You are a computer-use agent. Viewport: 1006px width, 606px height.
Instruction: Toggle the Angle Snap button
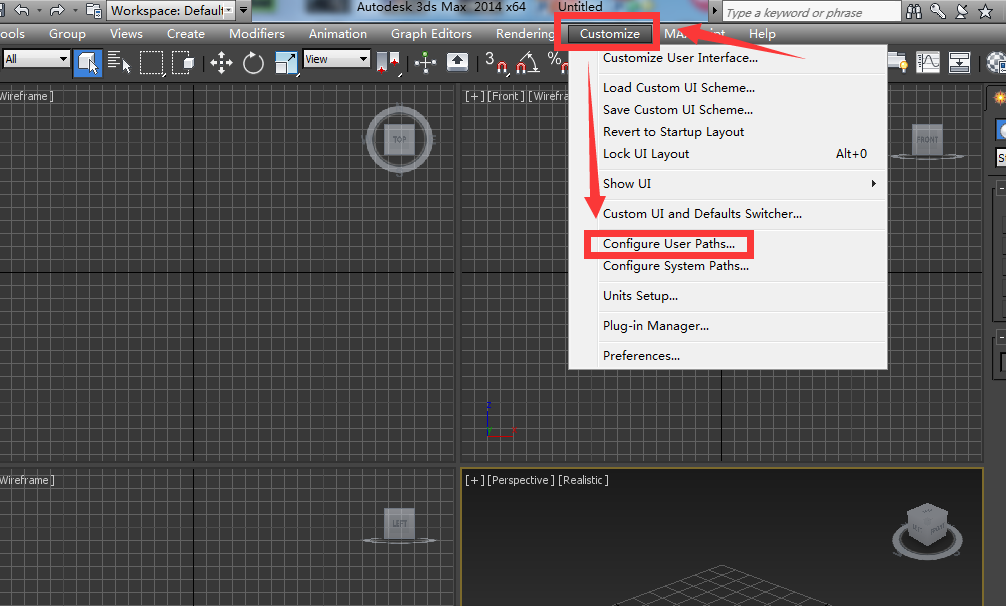(x=527, y=63)
